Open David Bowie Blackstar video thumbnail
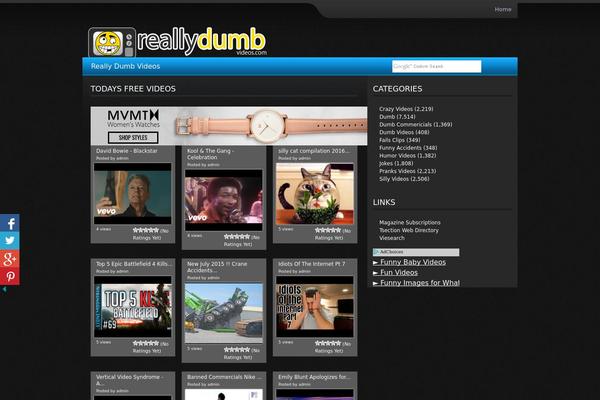The height and width of the screenshot is (400, 600). point(133,194)
